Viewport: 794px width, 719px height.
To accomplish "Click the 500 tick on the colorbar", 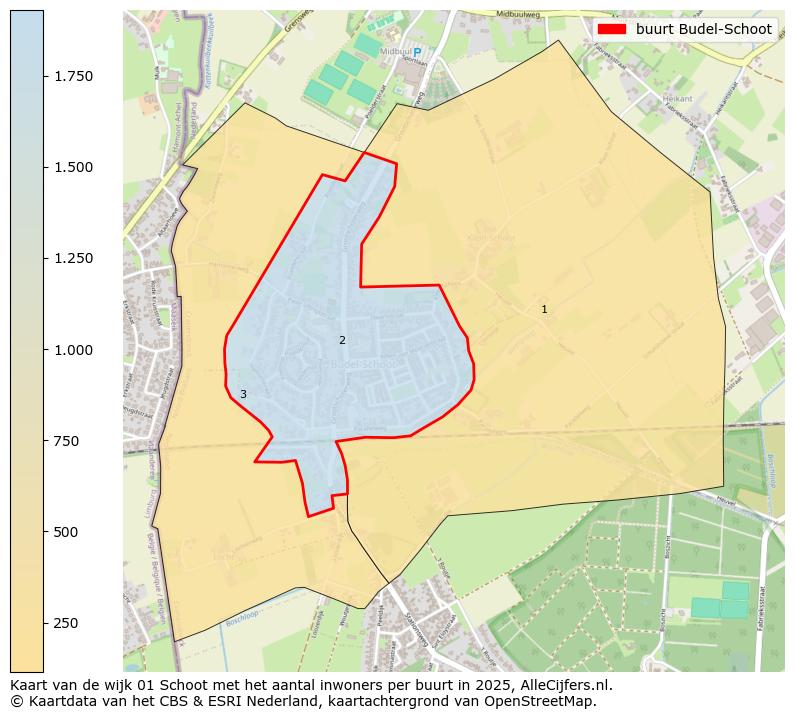I will tap(69, 532).
